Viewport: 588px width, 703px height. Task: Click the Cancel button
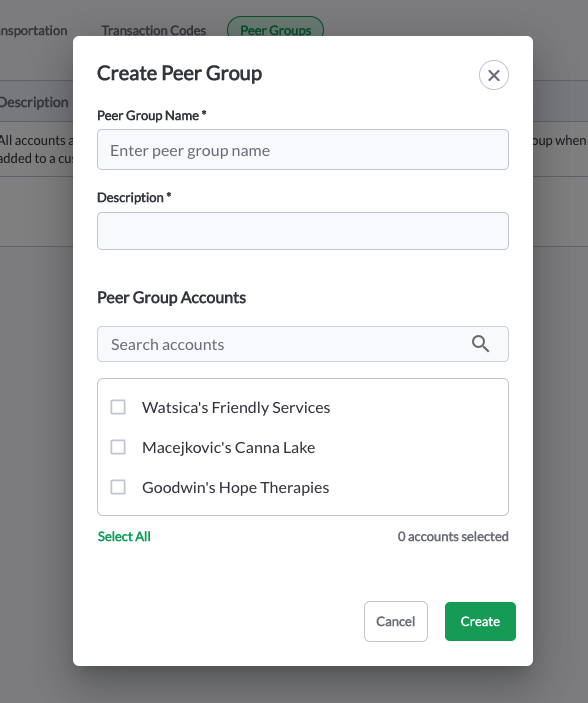pyautogui.click(x=396, y=621)
